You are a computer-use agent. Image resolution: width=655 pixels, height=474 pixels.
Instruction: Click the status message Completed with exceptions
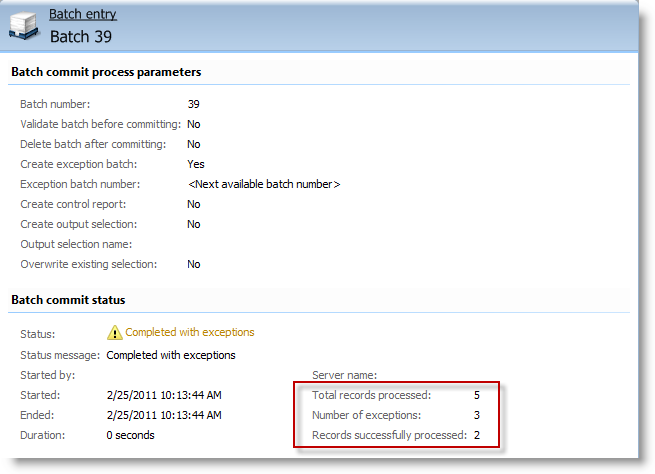[x=171, y=355]
